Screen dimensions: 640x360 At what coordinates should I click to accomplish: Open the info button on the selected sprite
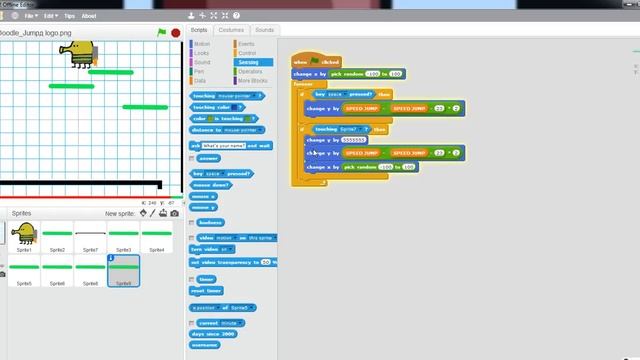[111, 258]
